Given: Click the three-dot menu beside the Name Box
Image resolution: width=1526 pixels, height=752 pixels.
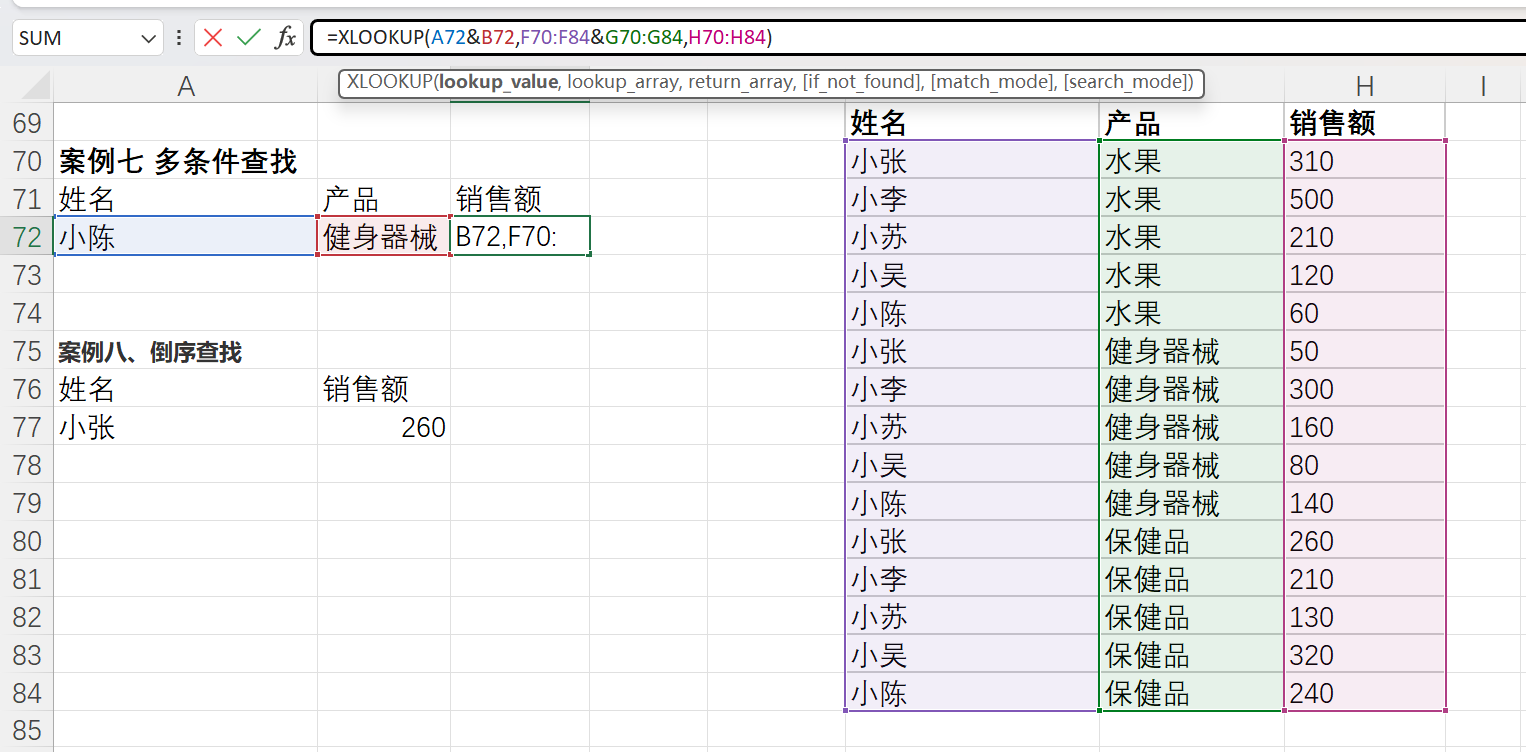Looking at the screenshot, I should click(x=178, y=37).
